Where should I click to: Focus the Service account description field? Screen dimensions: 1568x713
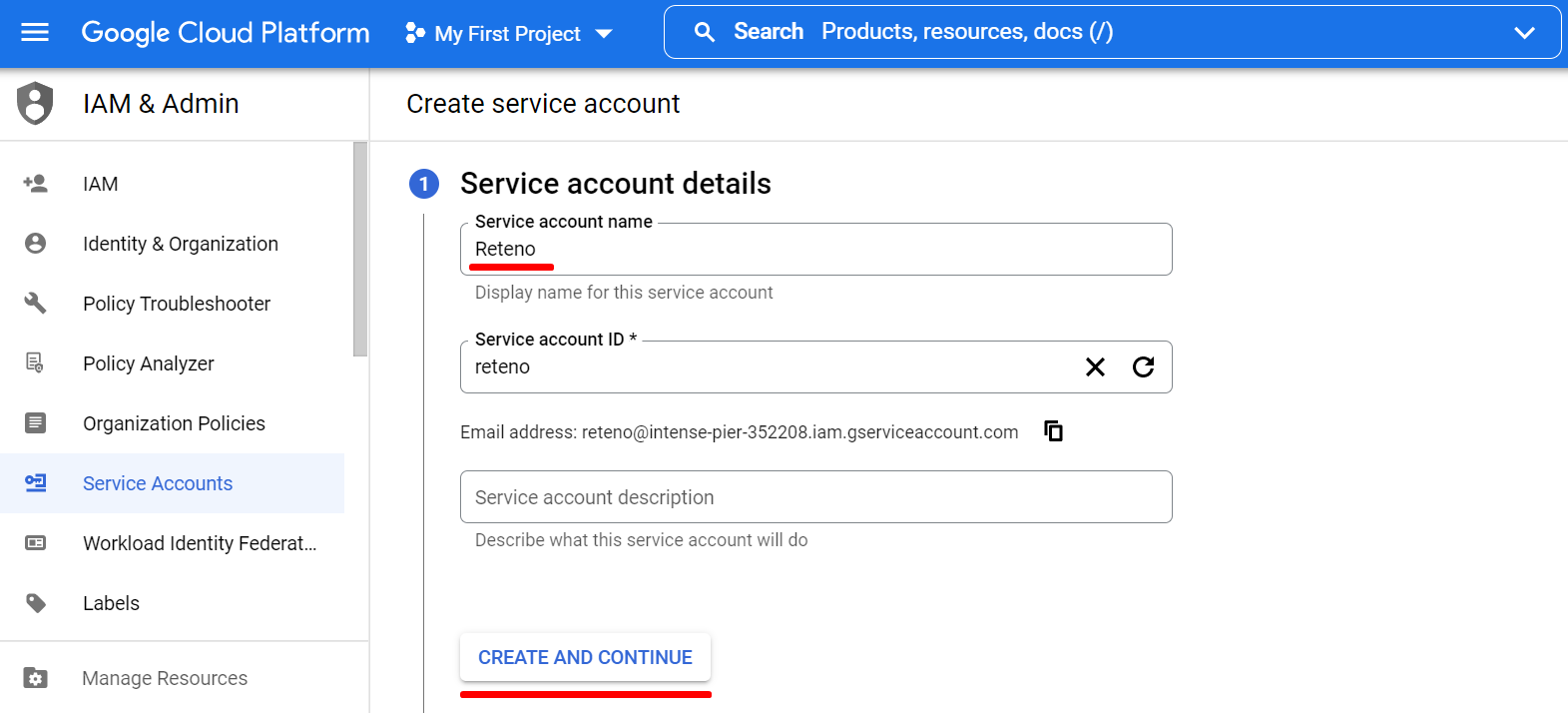tap(814, 497)
